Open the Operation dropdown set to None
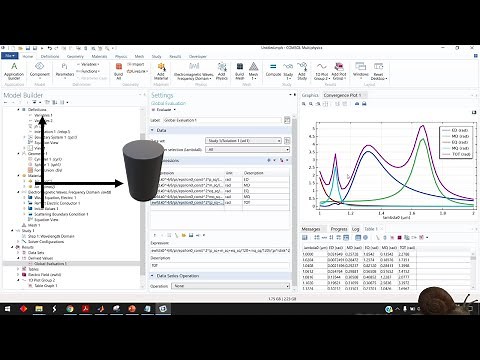This screenshot has width=480, height=360. pos(231,286)
